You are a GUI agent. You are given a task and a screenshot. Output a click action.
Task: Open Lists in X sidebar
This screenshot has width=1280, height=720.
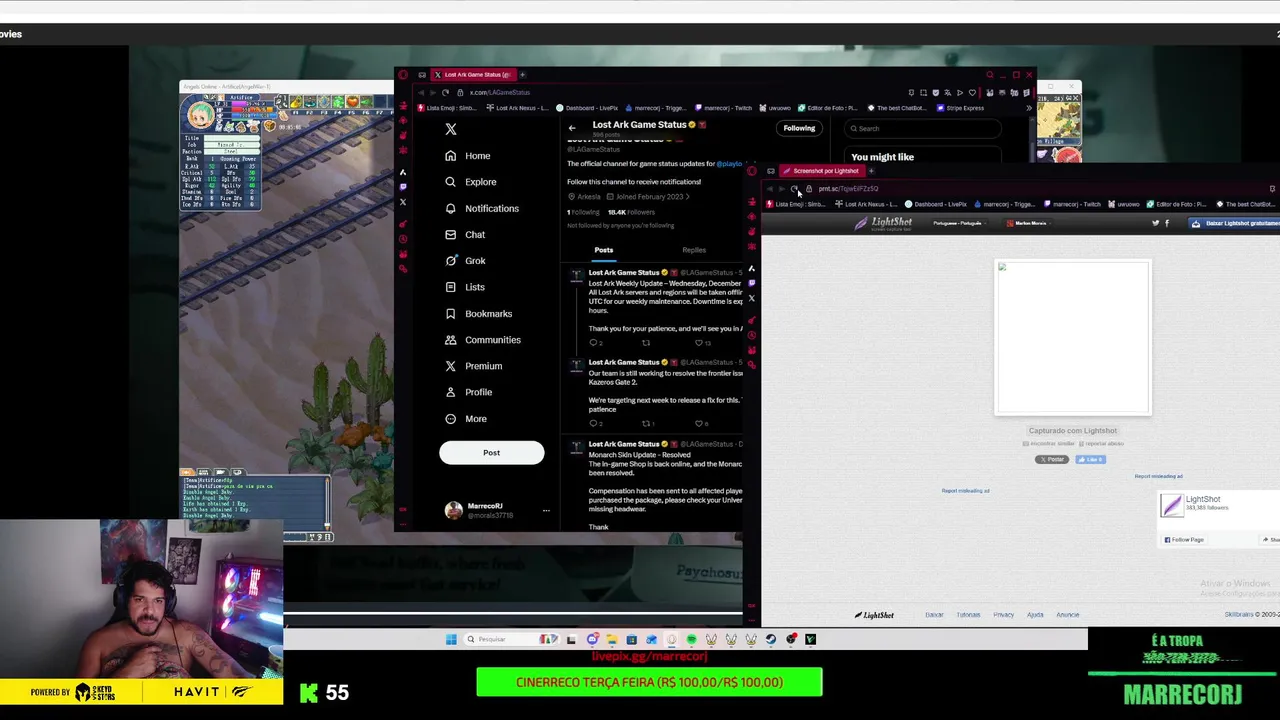click(x=465, y=287)
